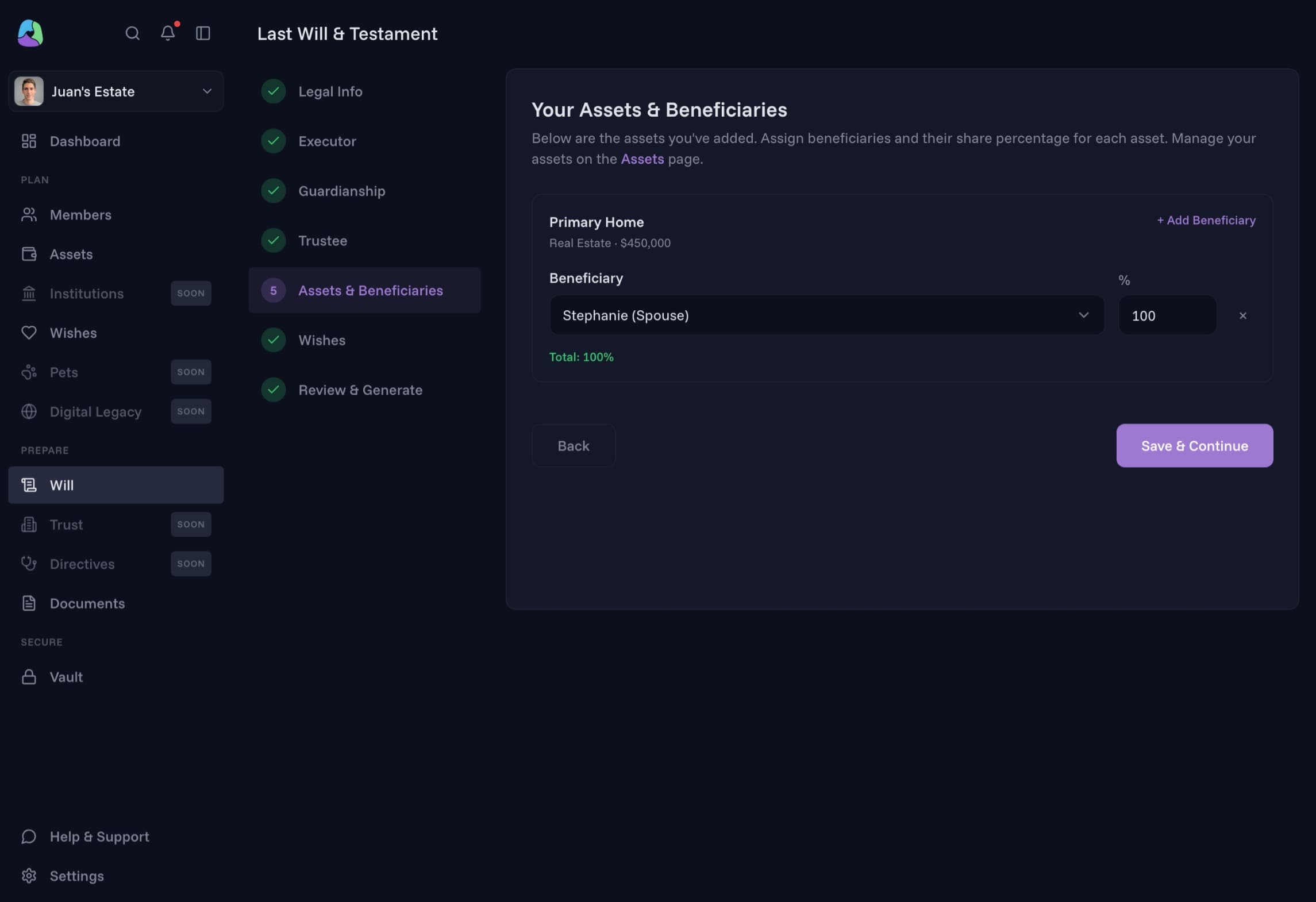1316x902 pixels.
Task: Click the 'Total: 100%' text
Action: point(581,357)
